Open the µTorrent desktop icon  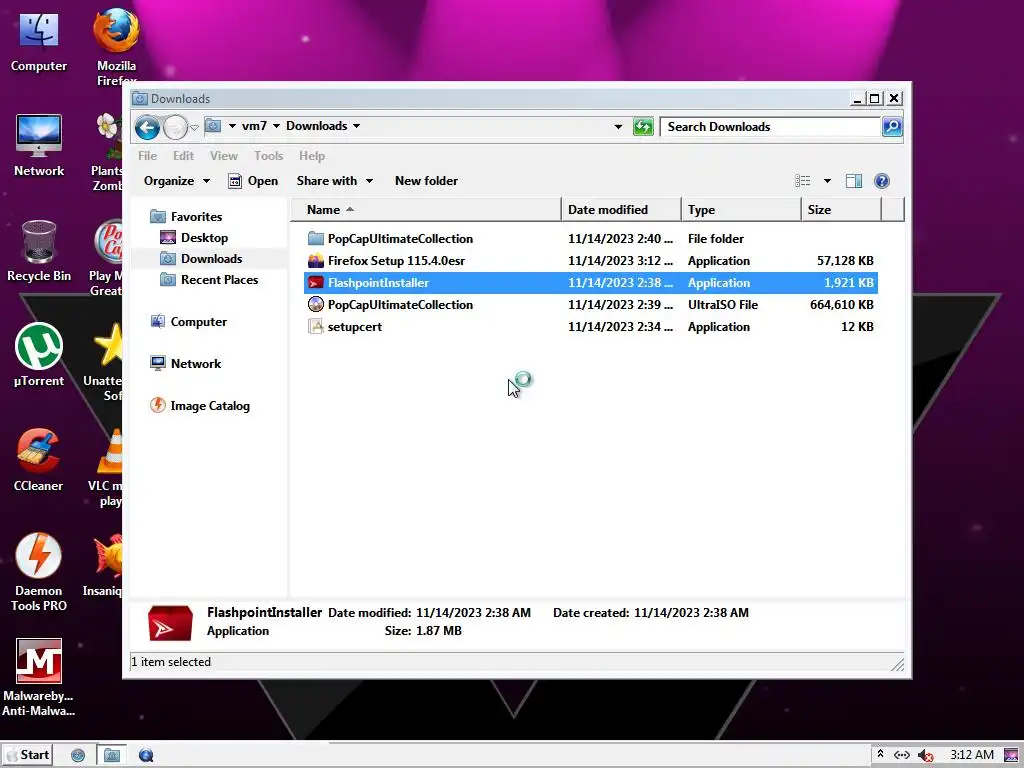[x=39, y=356]
